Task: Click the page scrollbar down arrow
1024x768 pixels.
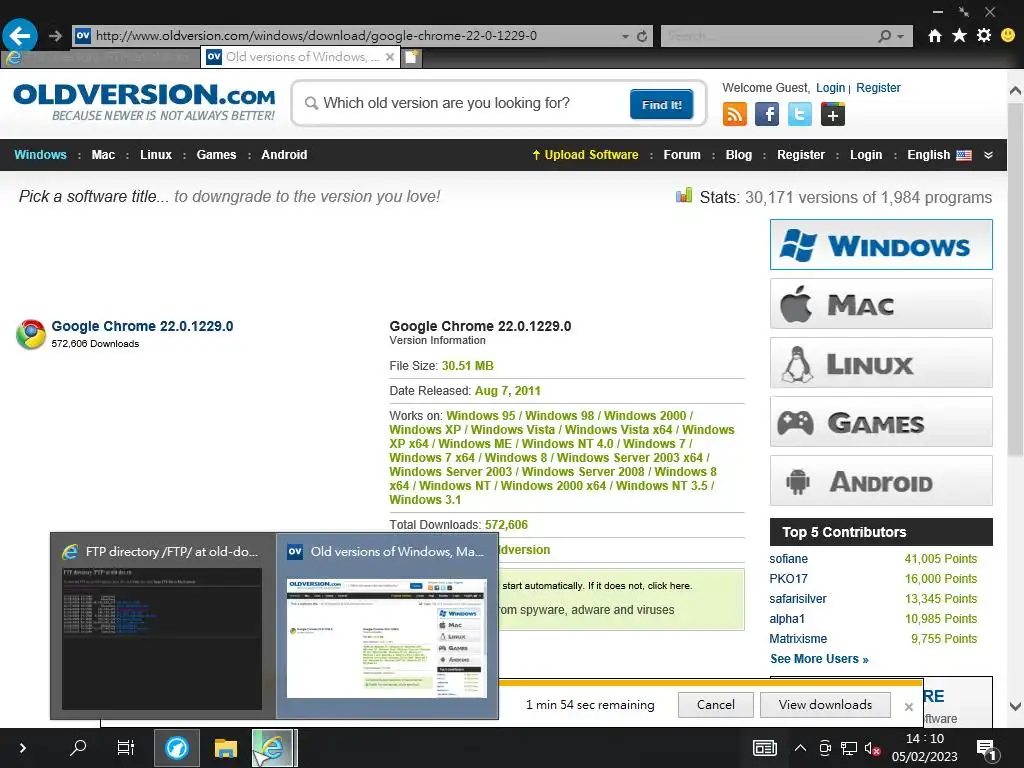Action: (x=1015, y=706)
